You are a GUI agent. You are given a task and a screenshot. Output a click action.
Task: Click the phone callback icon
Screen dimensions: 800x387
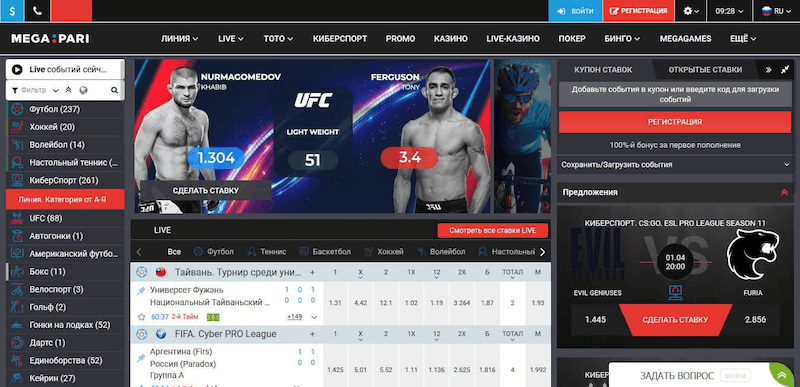(x=37, y=11)
